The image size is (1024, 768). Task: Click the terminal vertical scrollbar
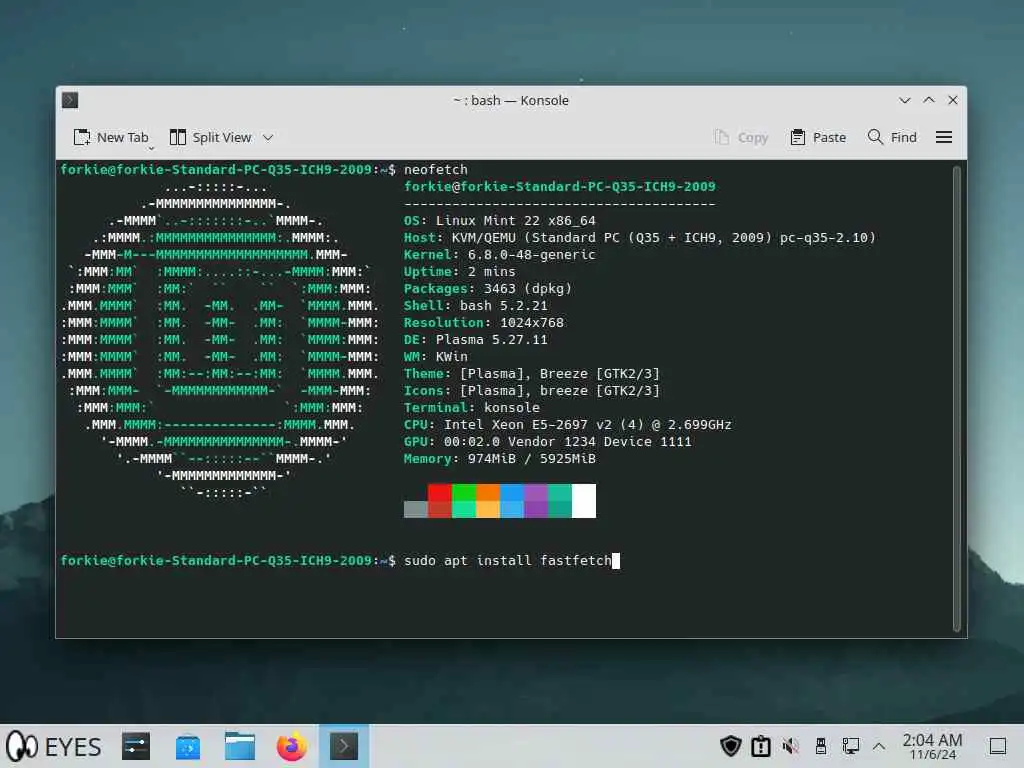pyautogui.click(x=957, y=398)
